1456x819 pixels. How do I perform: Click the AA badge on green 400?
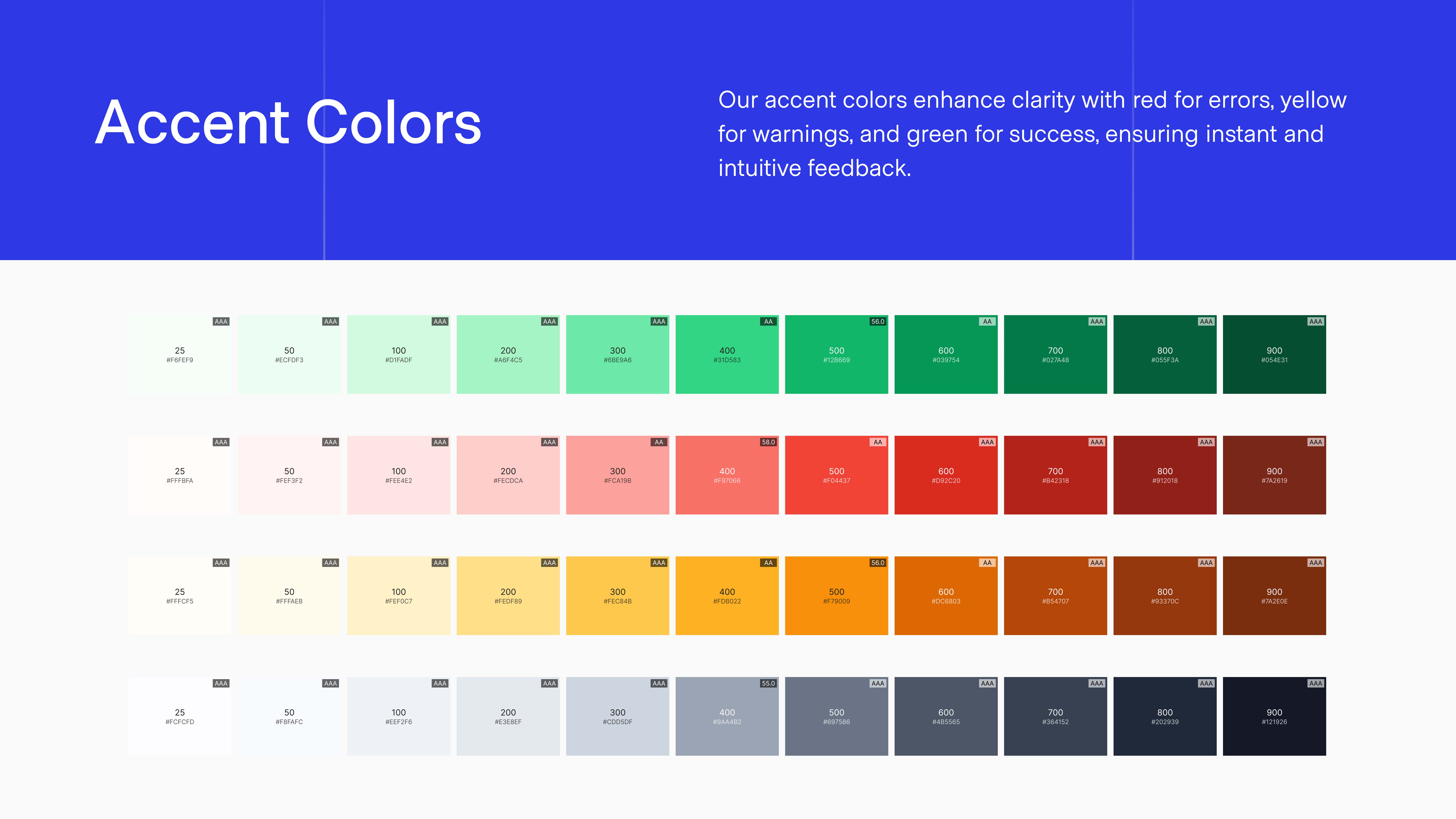click(x=768, y=322)
